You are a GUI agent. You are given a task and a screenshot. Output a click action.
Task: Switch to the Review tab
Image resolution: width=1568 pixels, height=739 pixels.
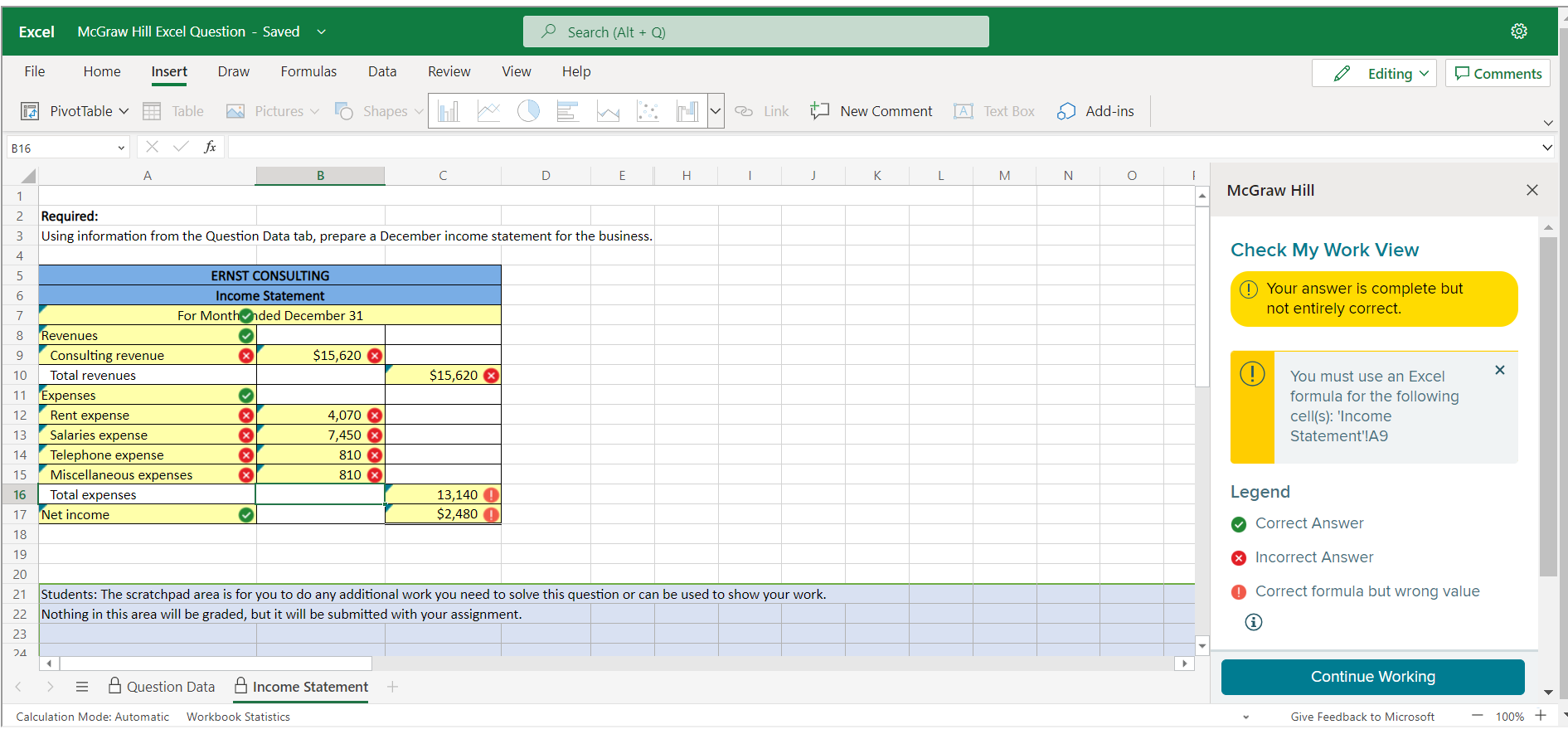[x=449, y=71]
